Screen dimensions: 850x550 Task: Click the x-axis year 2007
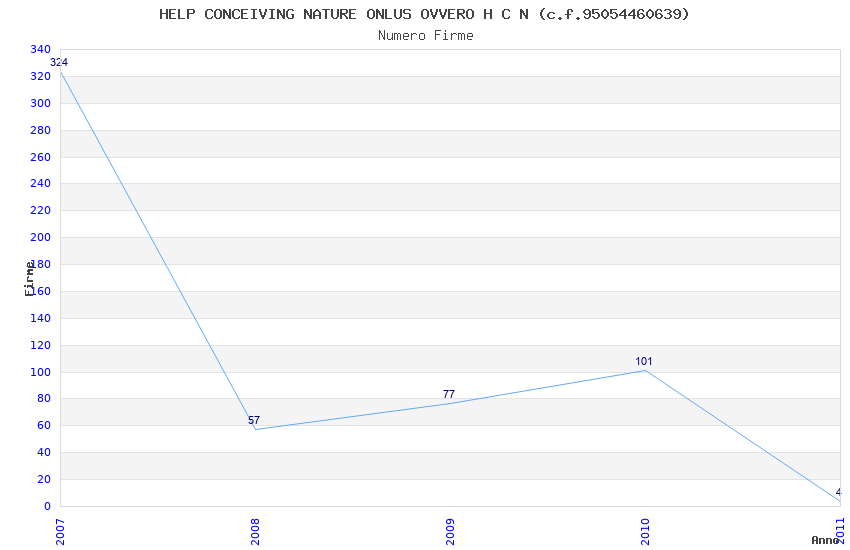click(60, 532)
